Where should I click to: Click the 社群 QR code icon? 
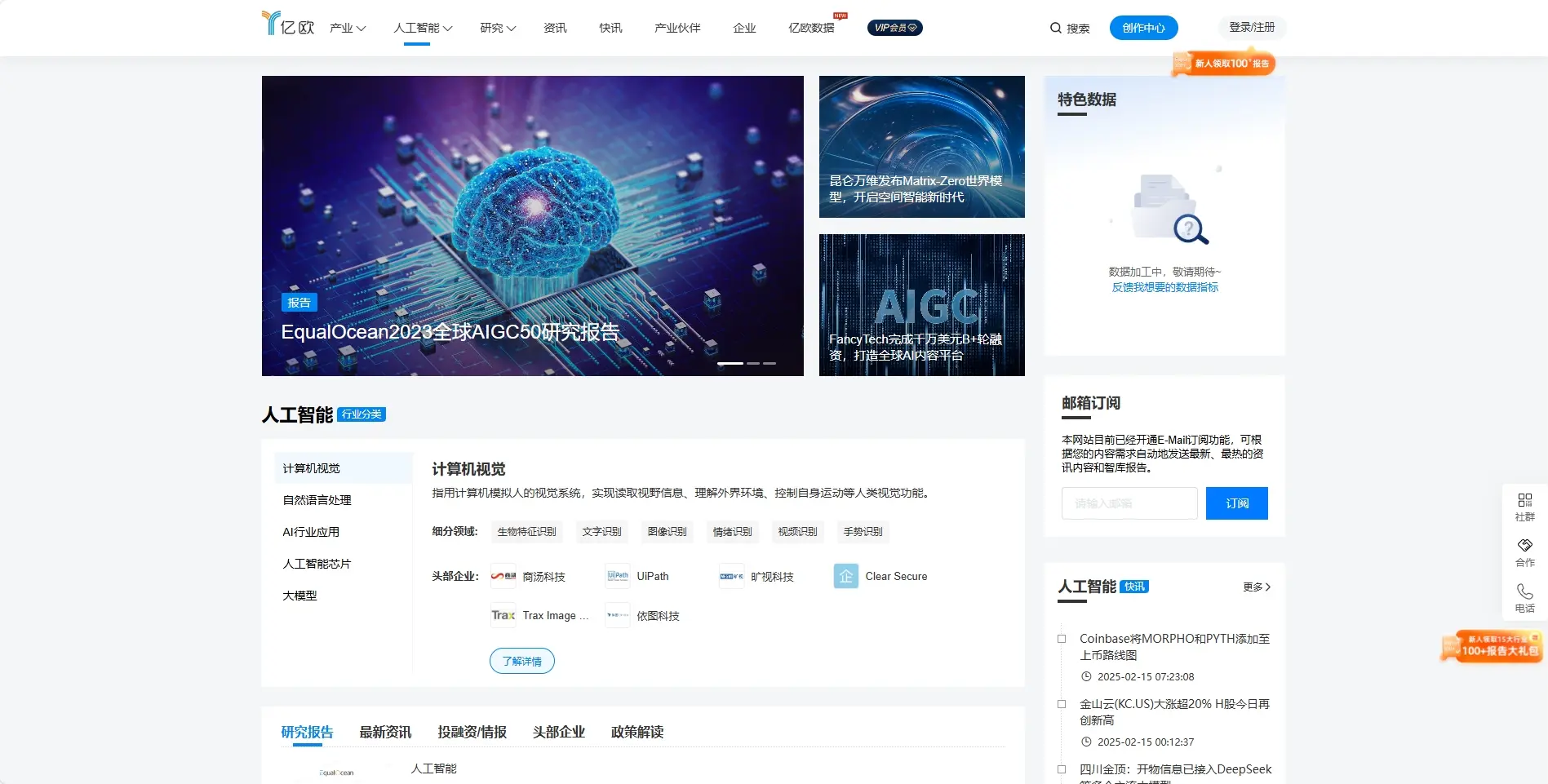1525,500
